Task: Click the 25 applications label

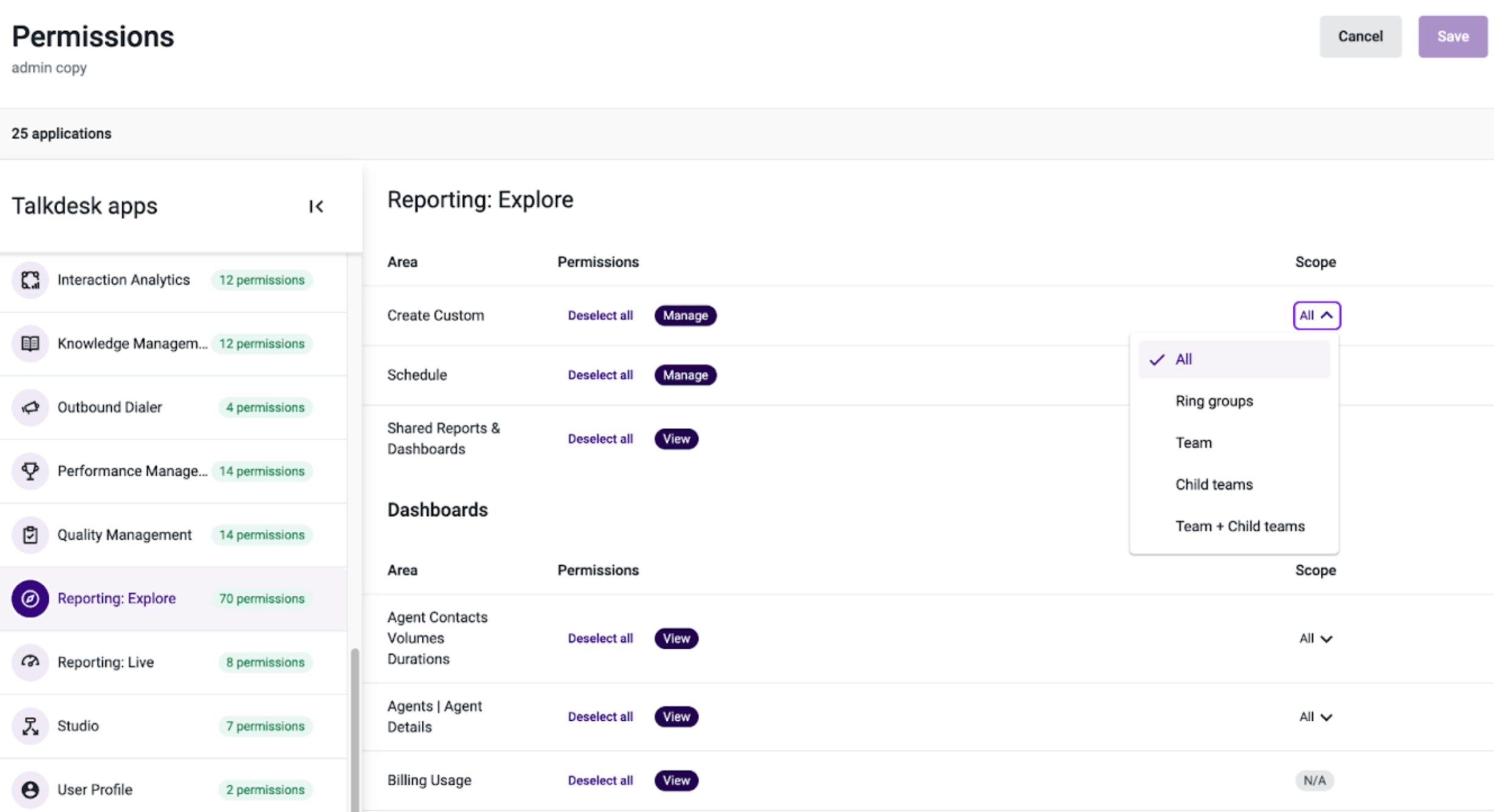Action: tap(61, 134)
